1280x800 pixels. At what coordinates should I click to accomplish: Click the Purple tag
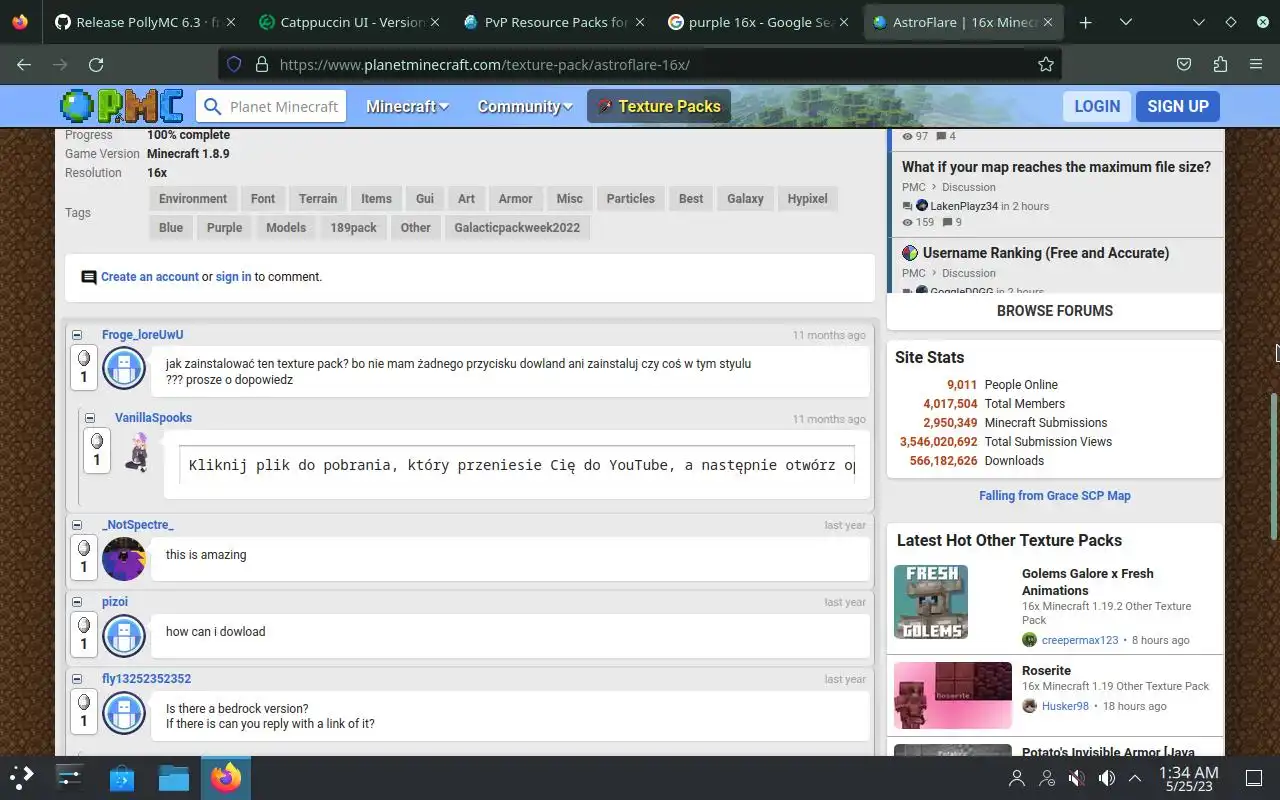point(224,228)
